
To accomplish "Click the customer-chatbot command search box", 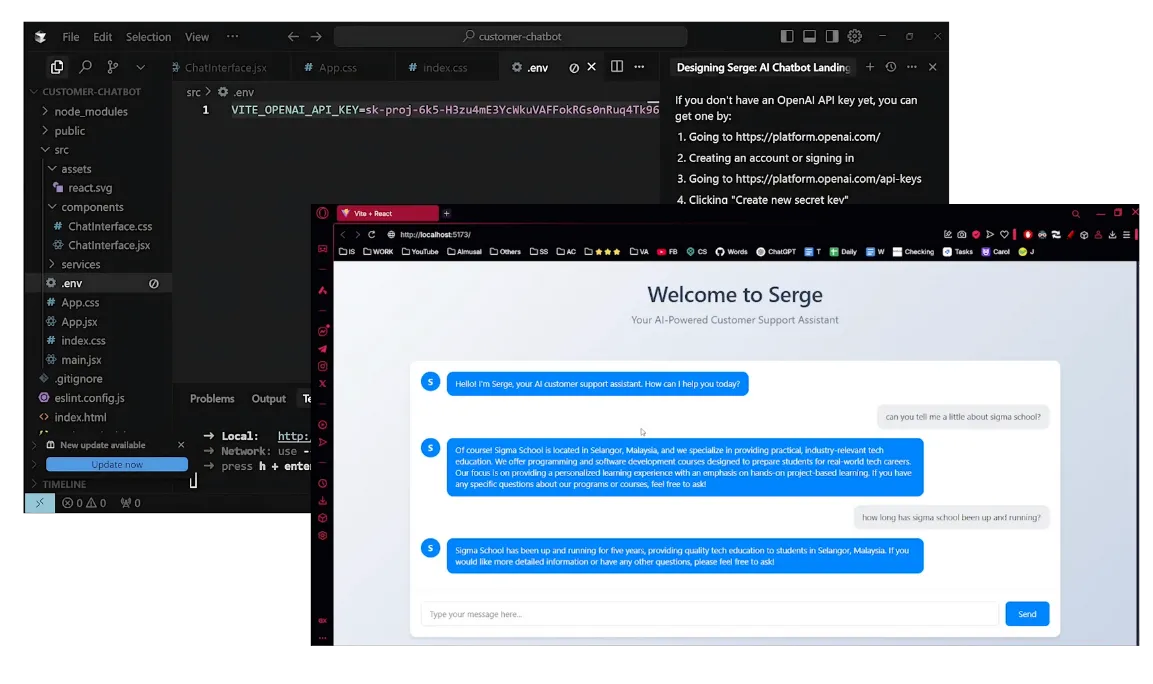I will point(511,36).
